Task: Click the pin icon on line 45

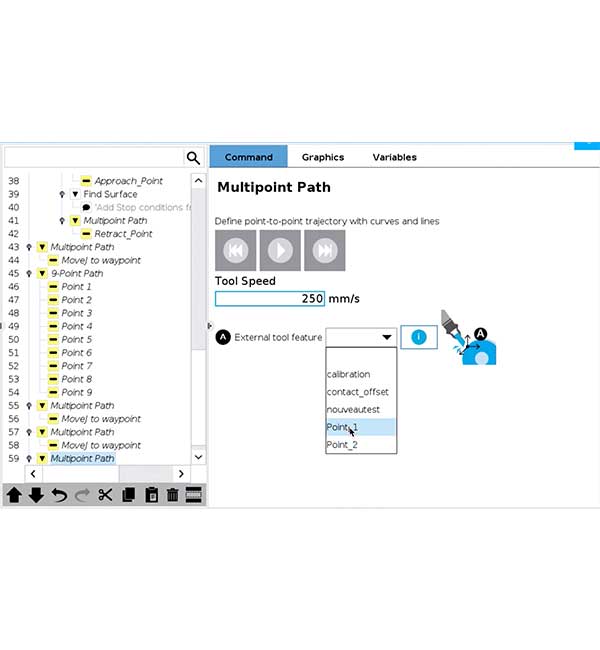Action: click(x=29, y=274)
